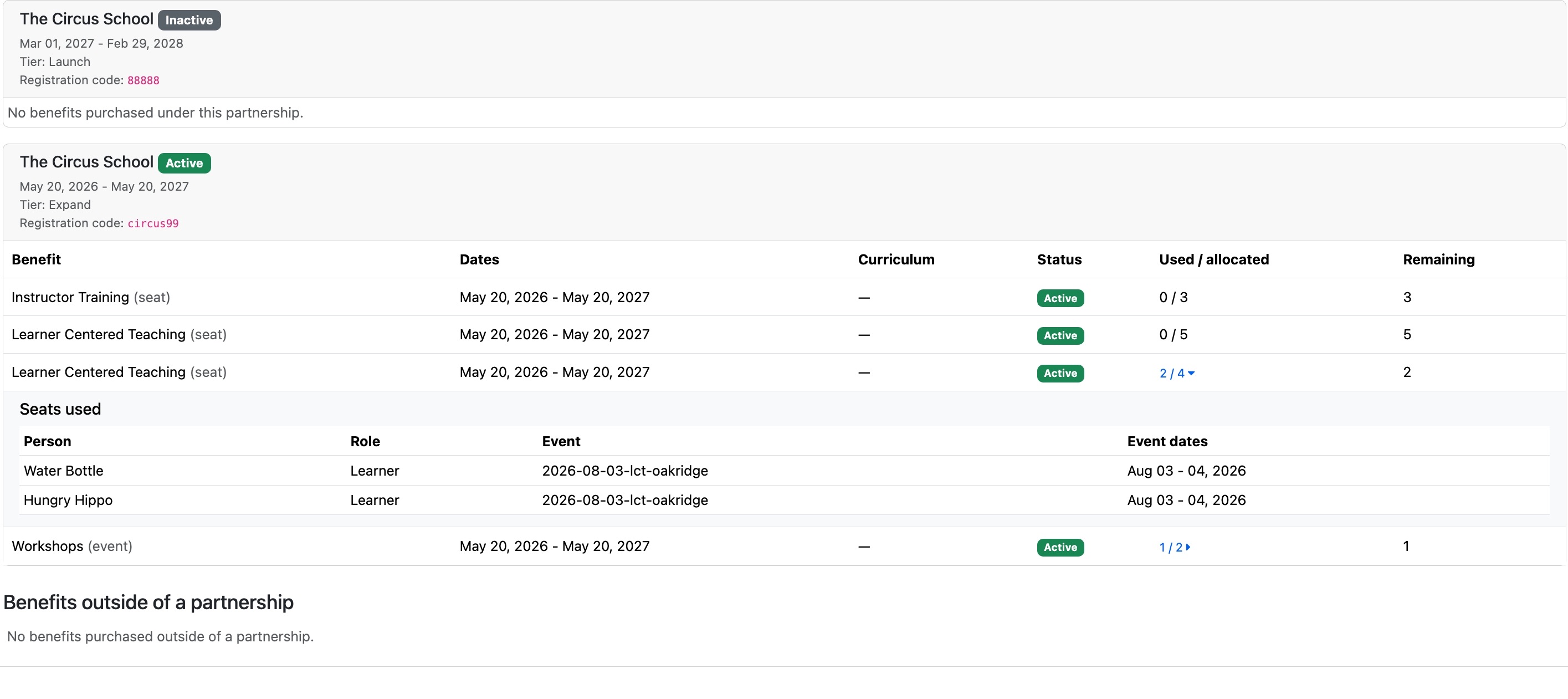Click person name Hungry Hippo

[x=68, y=501]
